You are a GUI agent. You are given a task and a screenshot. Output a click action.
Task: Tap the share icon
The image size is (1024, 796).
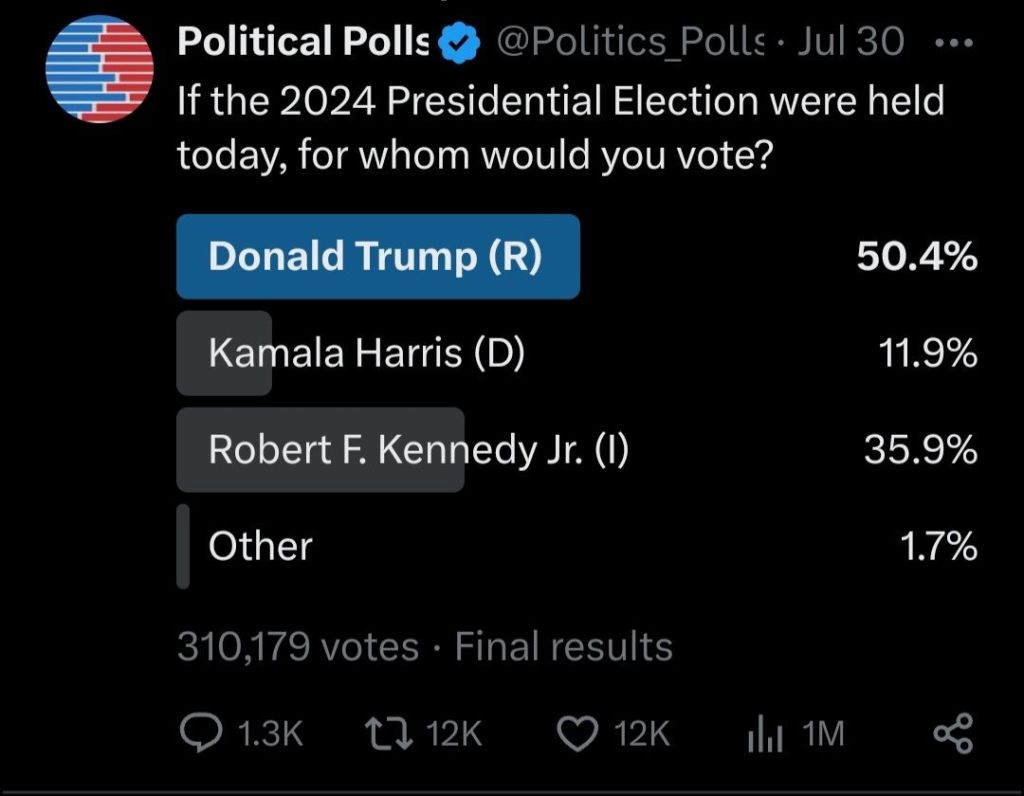click(x=951, y=736)
